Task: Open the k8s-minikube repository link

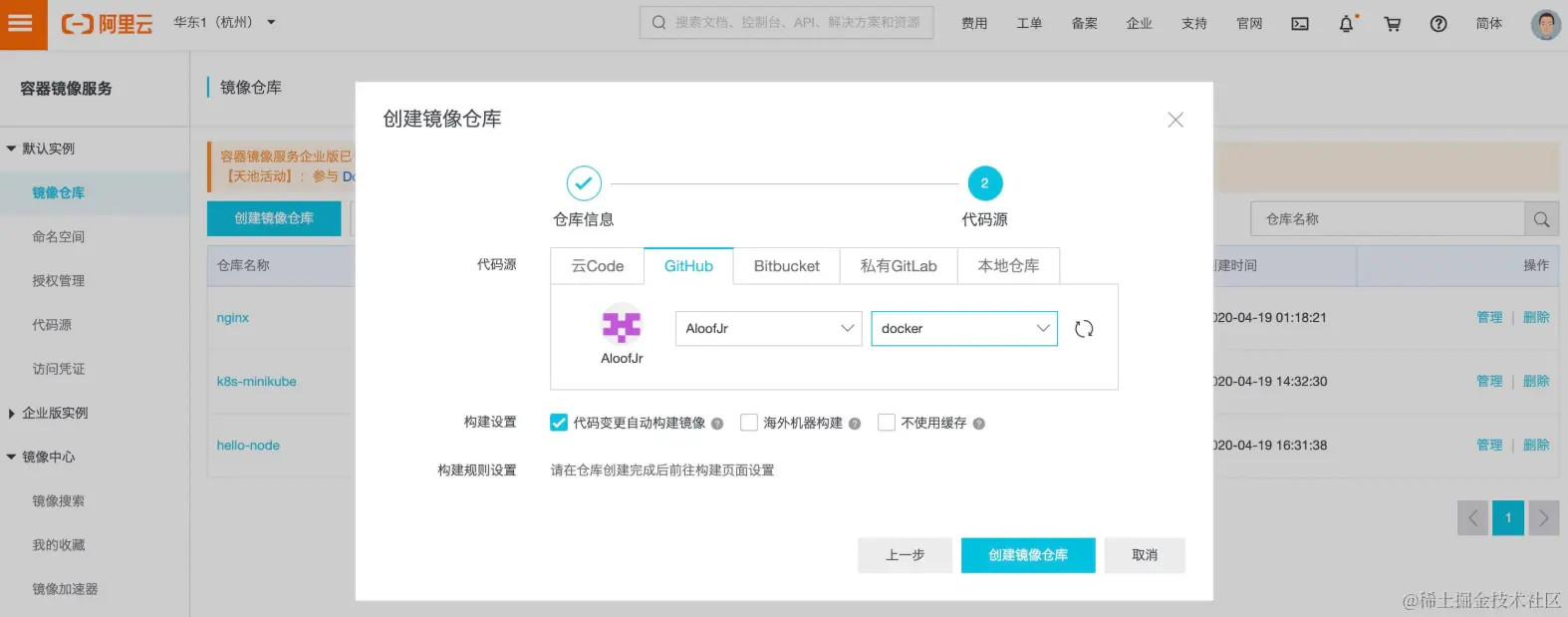Action: click(257, 382)
